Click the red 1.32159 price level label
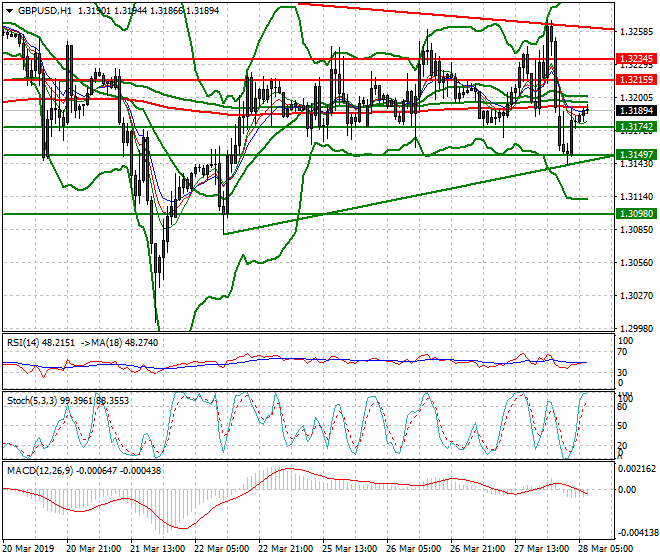Viewport: 660px width, 560px height. (x=636, y=79)
